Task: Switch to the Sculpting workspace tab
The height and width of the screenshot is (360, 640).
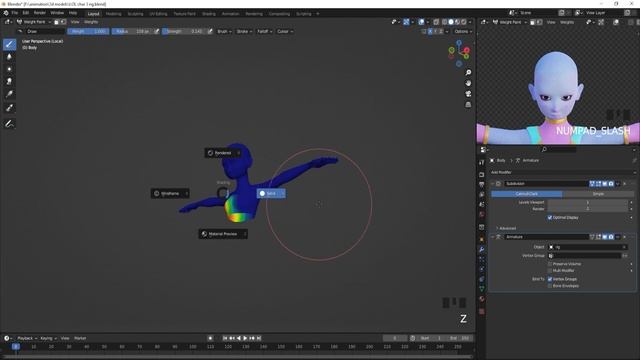Action: 135,14
